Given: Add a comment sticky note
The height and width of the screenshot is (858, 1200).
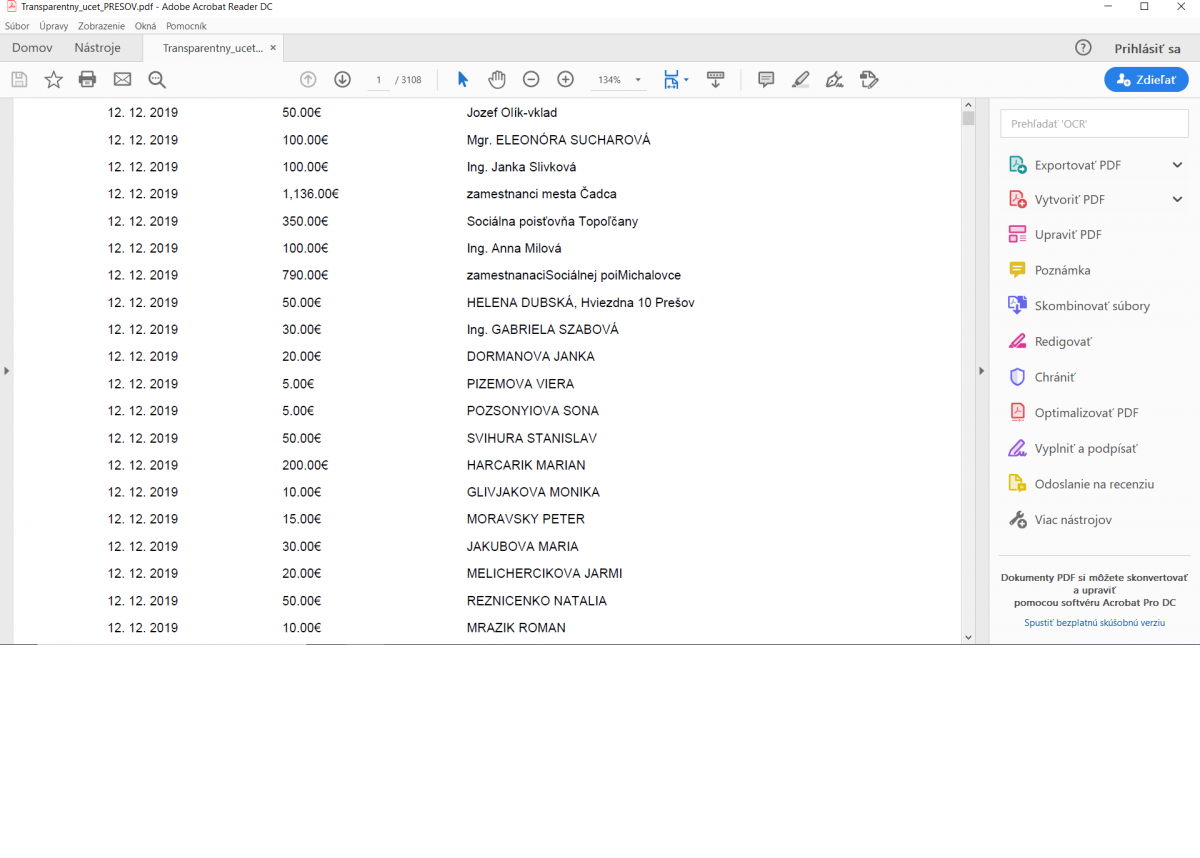Looking at the screenshot, I should coord(766,80).
